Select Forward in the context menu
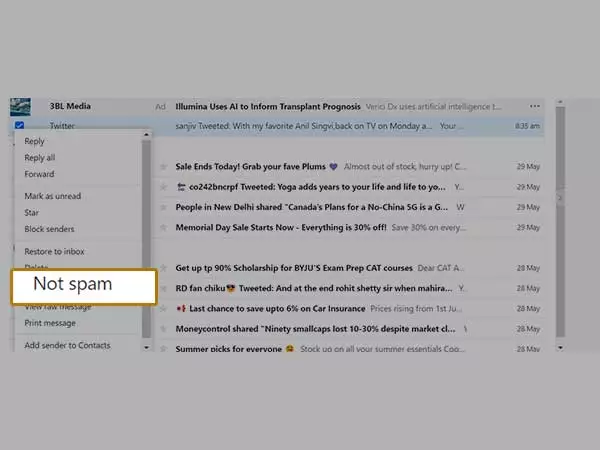 (x=39, y=174)
